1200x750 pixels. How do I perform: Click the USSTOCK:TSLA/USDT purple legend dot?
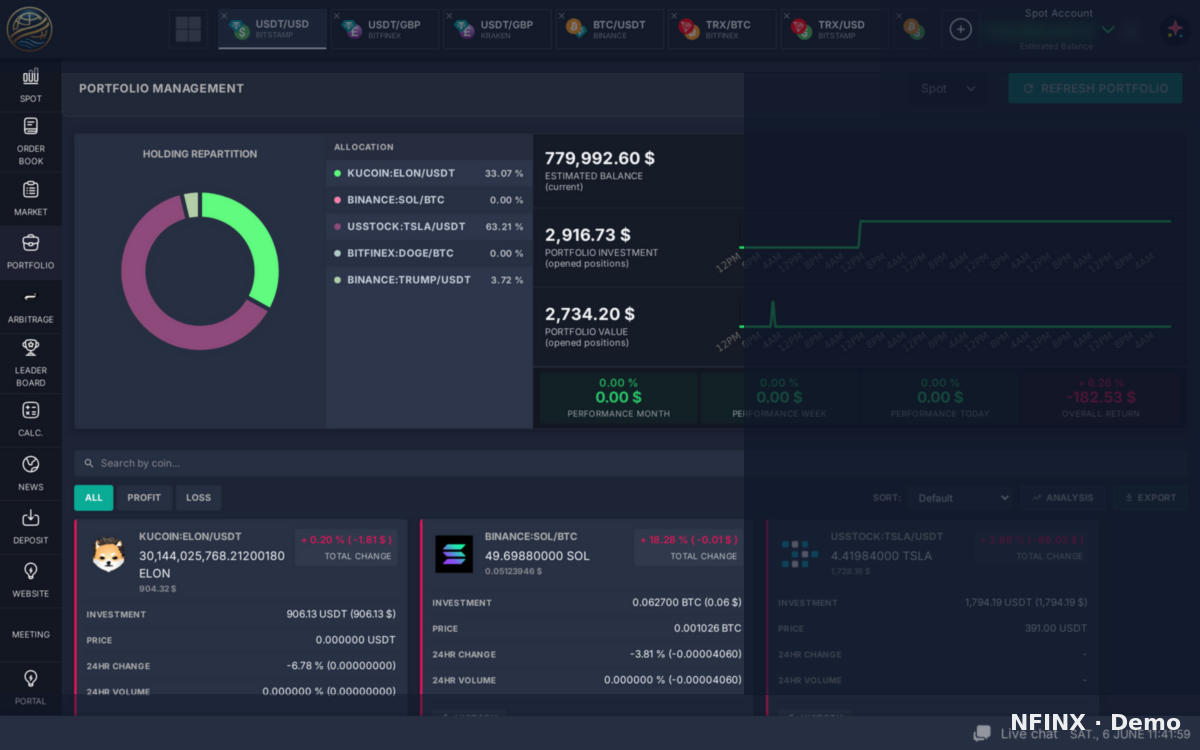pos(338,227)
